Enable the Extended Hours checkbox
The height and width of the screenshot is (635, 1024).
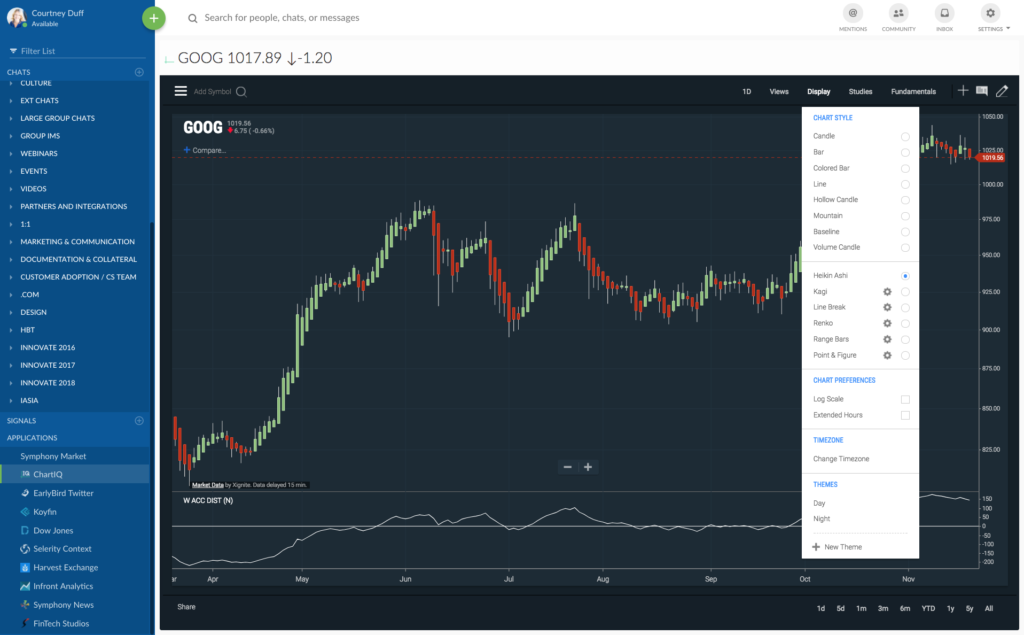point(905,415)
